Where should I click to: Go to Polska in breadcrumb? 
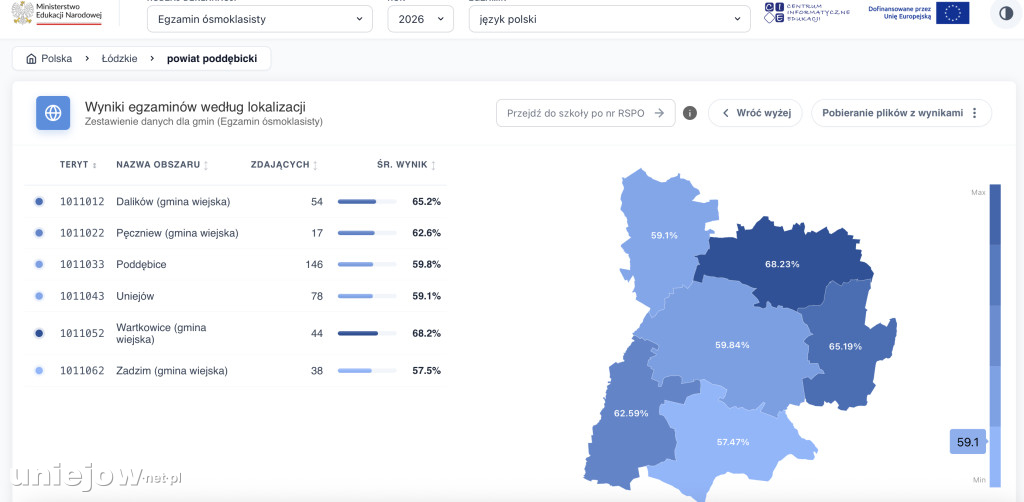(56, 59)
